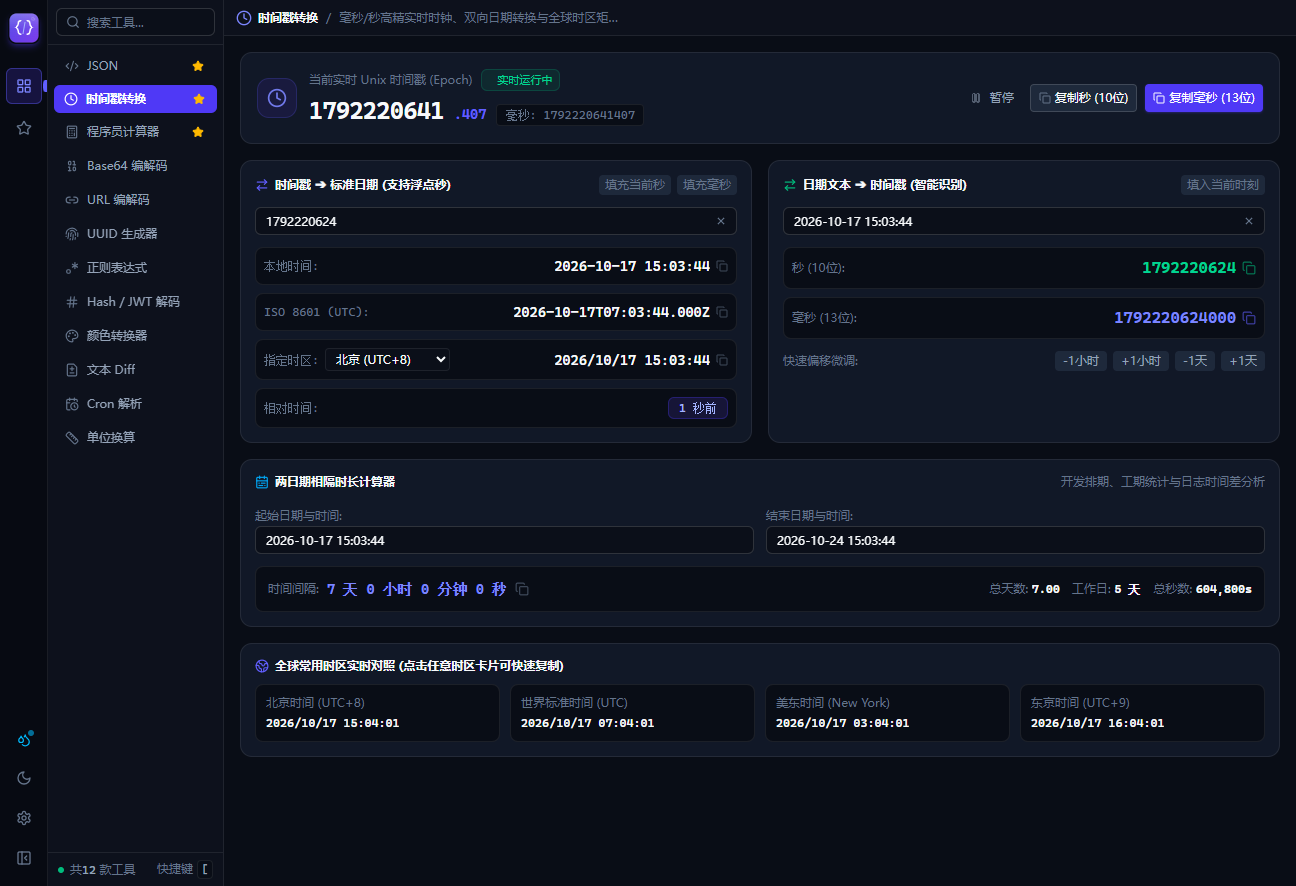Screen dimensions: 1296x886
Task: Focus the 搜索工具 search field
Action: point(135,22)
